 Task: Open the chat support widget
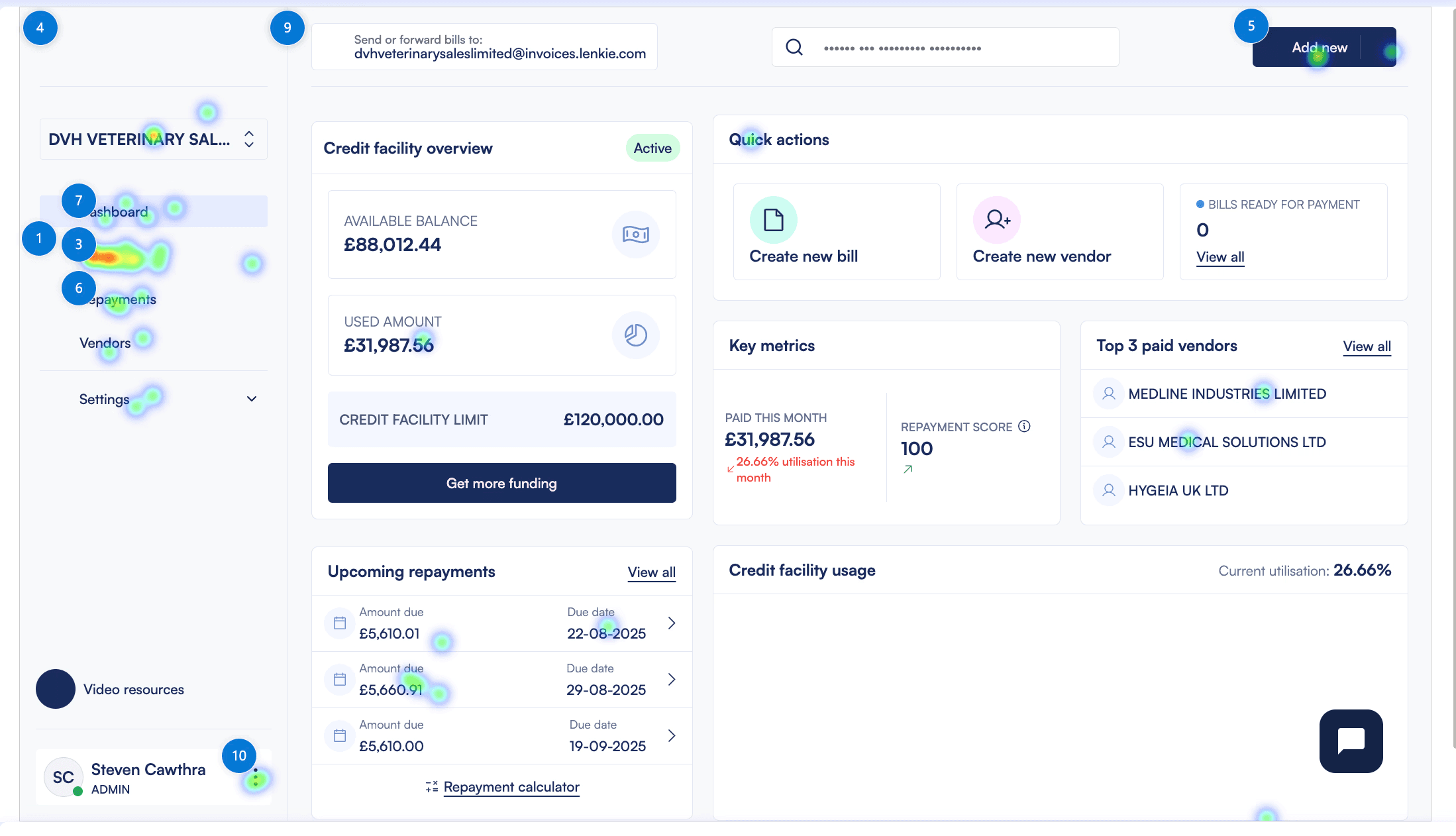(1351, 741)
